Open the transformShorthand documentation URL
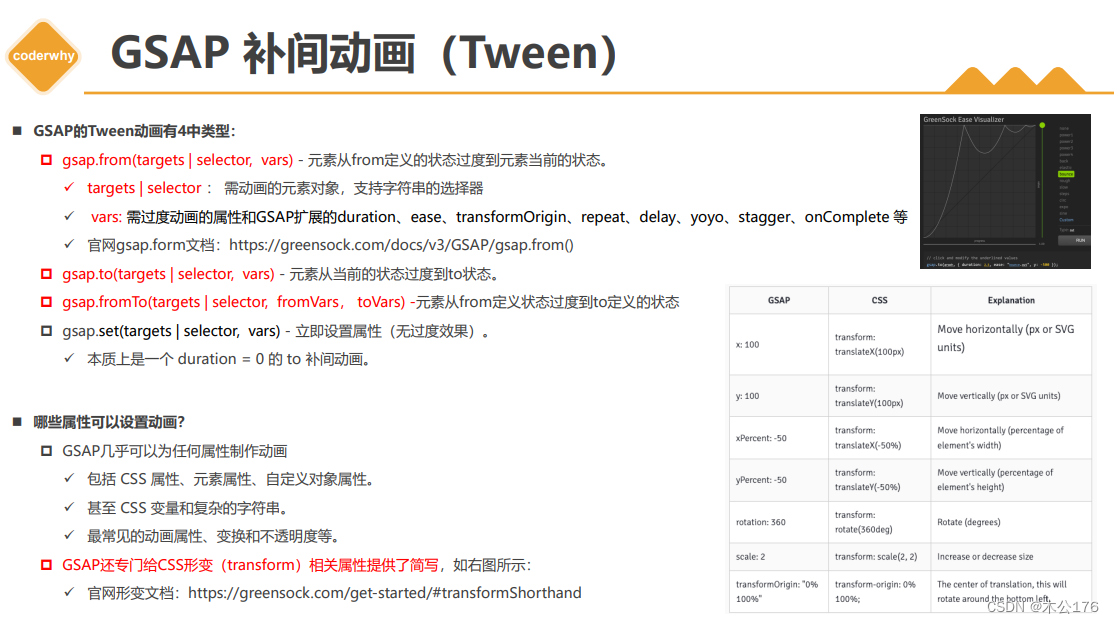Image resolution: width=1114 pixels, height=624 pixels. tap(384, 593)
